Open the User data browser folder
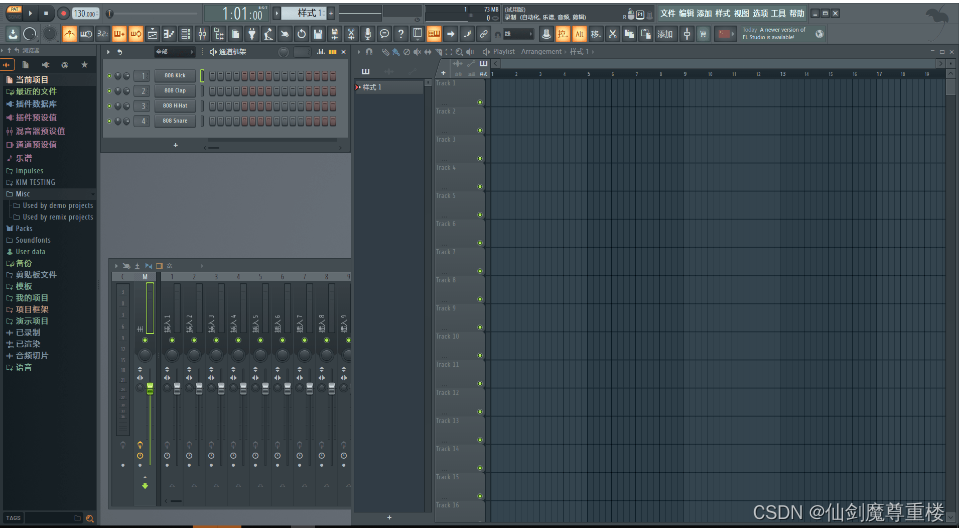Screen dimensions: 961x532 (x=30, y=251)
